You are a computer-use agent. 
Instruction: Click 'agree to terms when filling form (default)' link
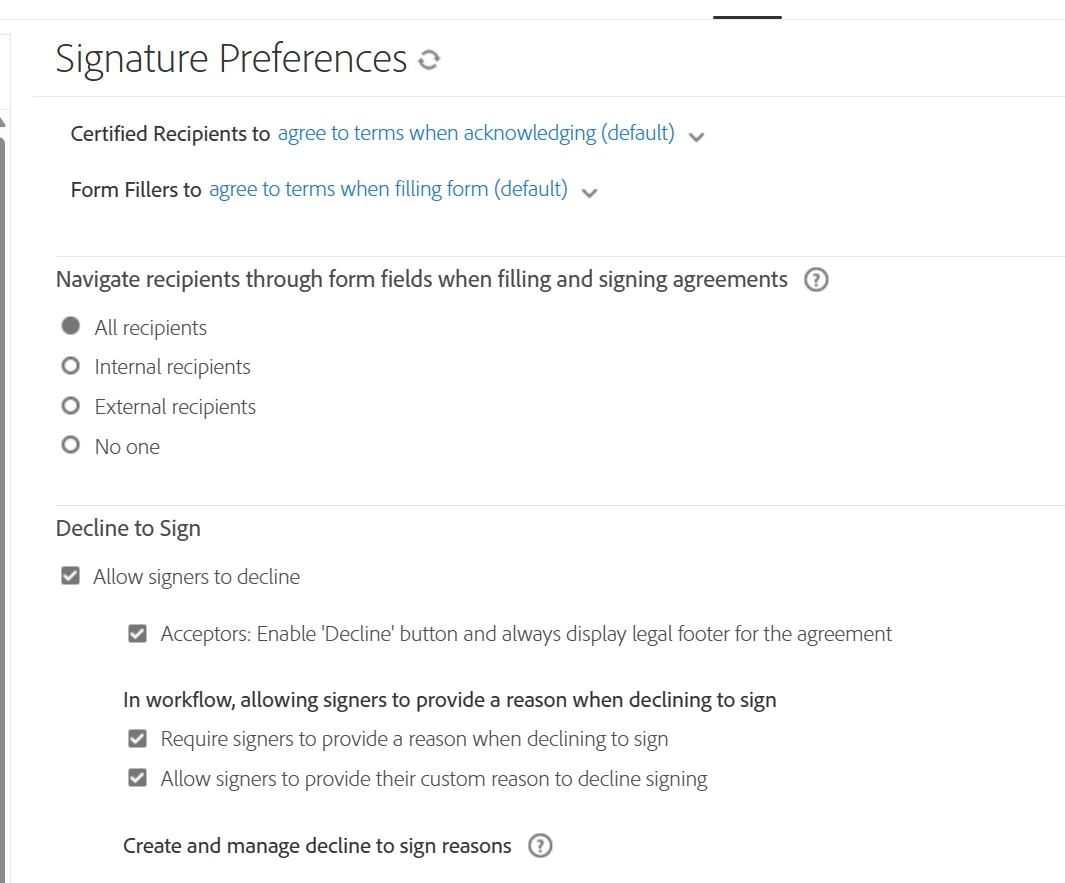388,189
